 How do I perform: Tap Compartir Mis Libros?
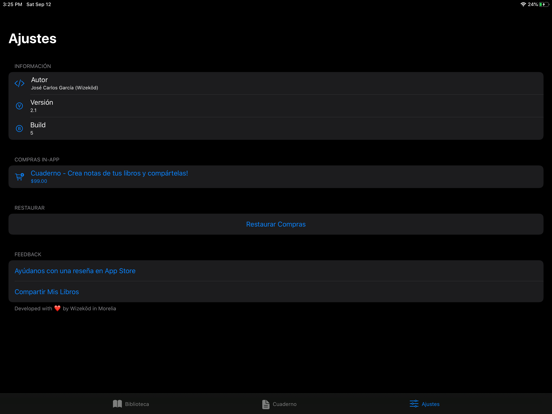[x=276, y=292]
